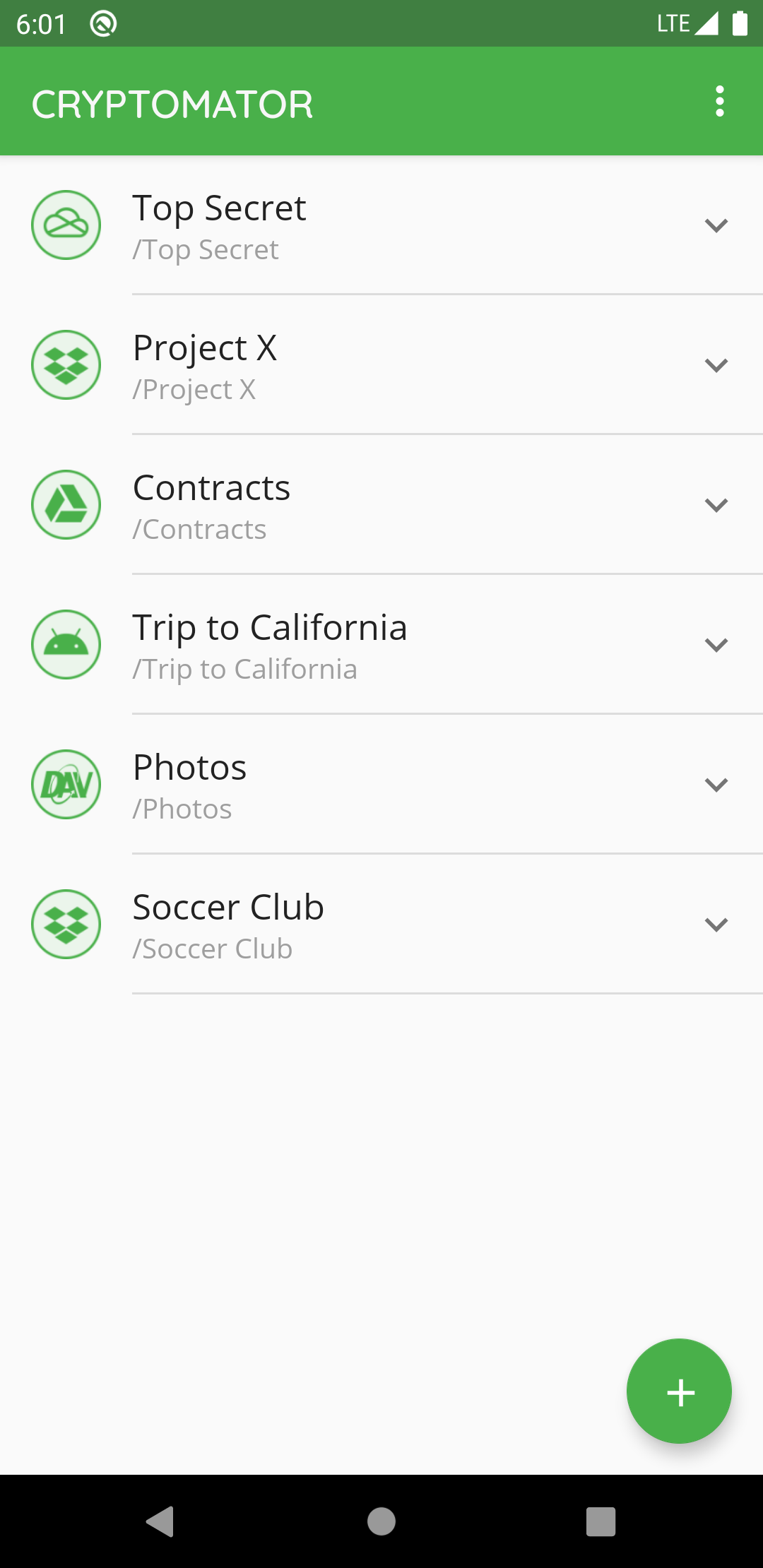Open the three-dot overflow menu
The image size is (763, 1568).
coord(719,102)
